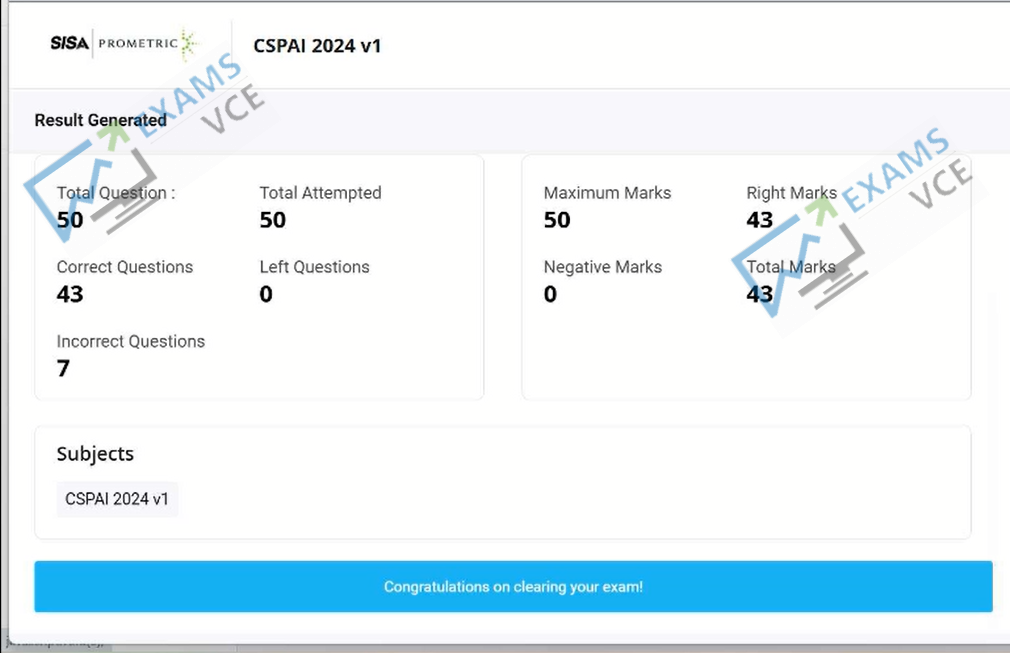
Task: Click the Right Marks value 43
Action: [x=759, y=220]
